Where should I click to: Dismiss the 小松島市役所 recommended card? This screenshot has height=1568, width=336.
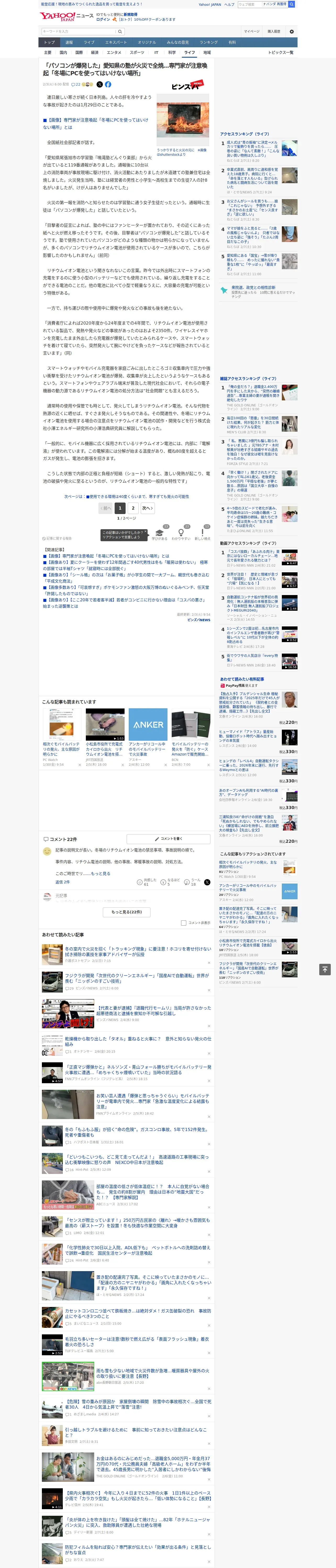pyautogui.click(x=122, y=765)
